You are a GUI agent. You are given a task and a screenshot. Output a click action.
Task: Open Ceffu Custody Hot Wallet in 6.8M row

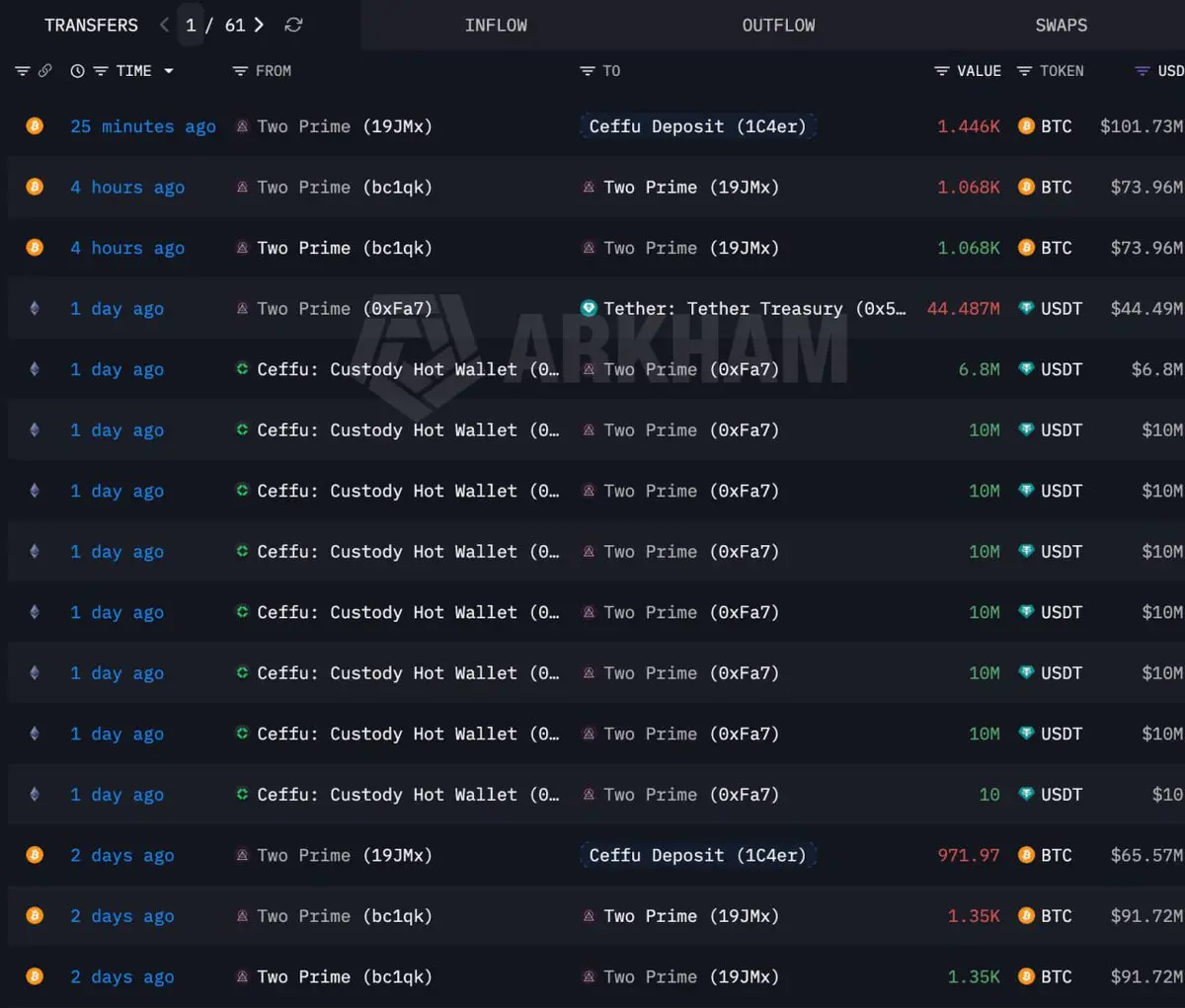click(408, 369)
